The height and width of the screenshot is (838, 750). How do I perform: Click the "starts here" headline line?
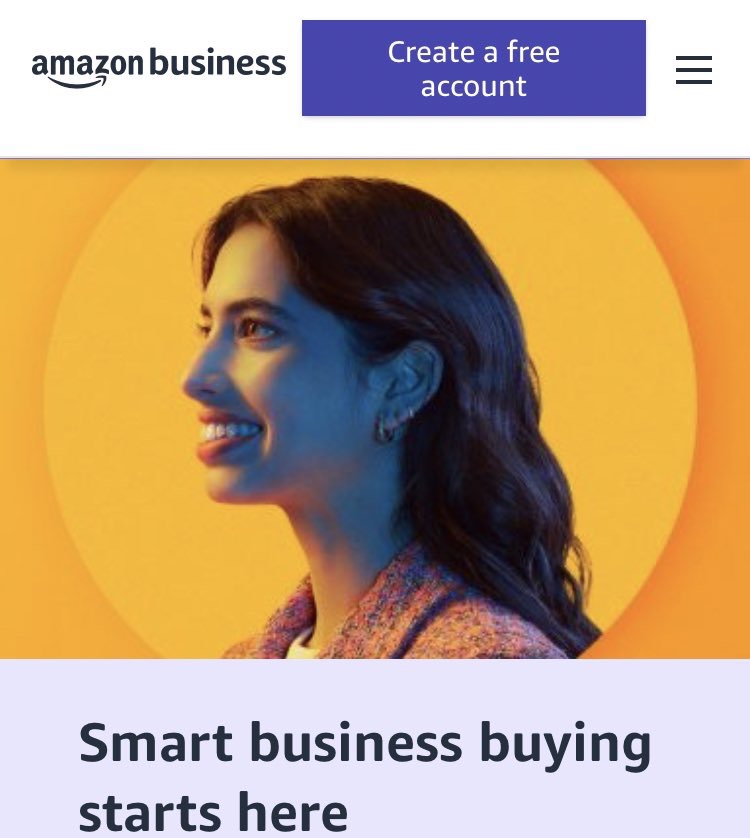[x=213, y=811]
